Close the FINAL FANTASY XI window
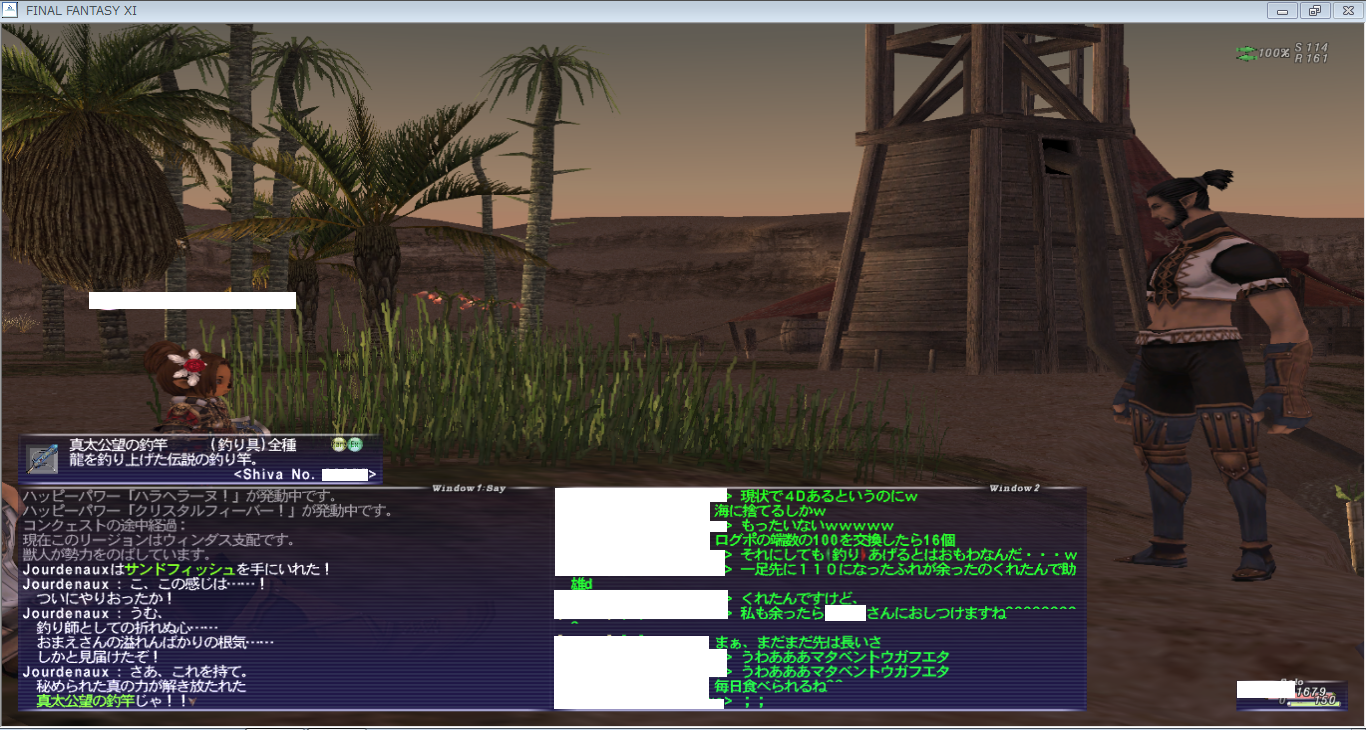The width and height of the screenshot is (1366, 730). [x=1346, y=11]
